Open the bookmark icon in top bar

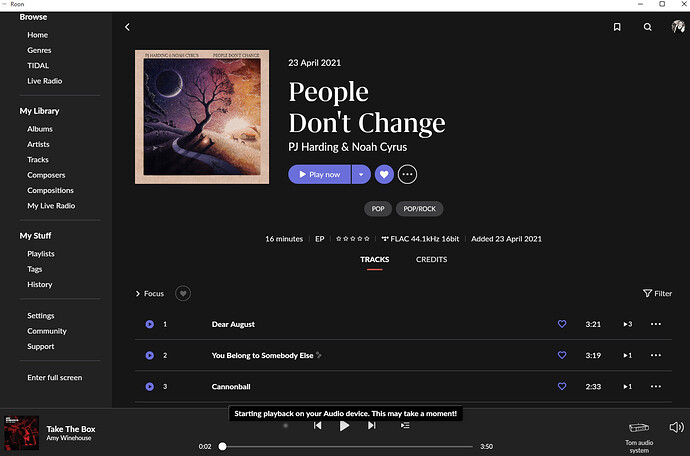617,27
